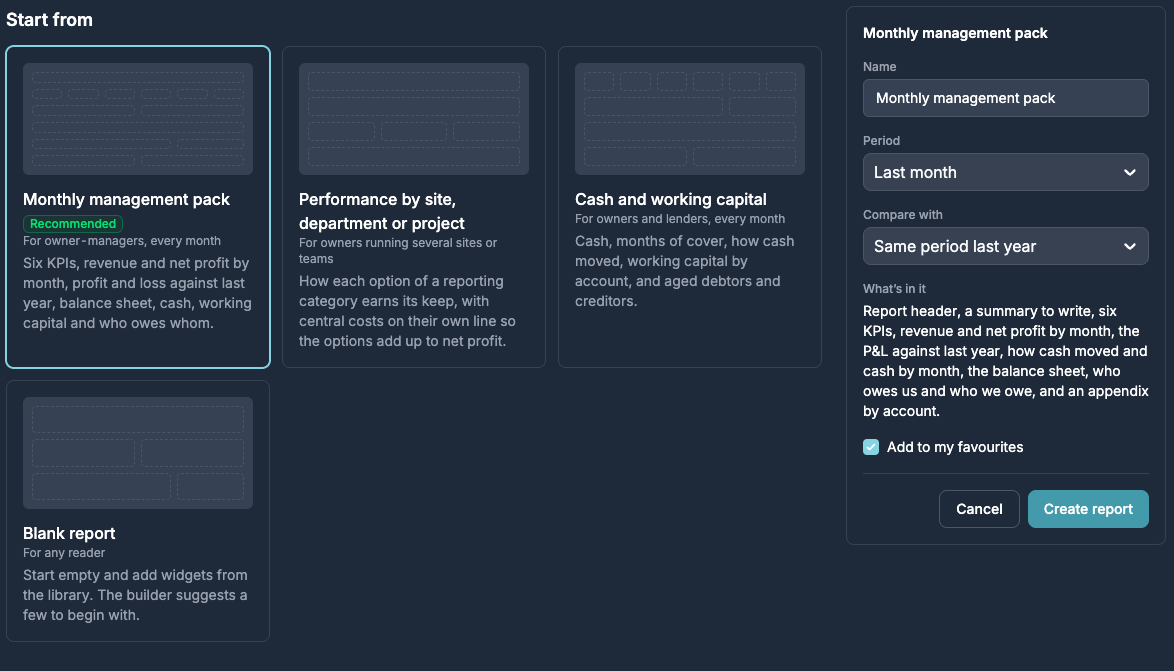
Task: Click the Cancel button
Action: (979, 509)
